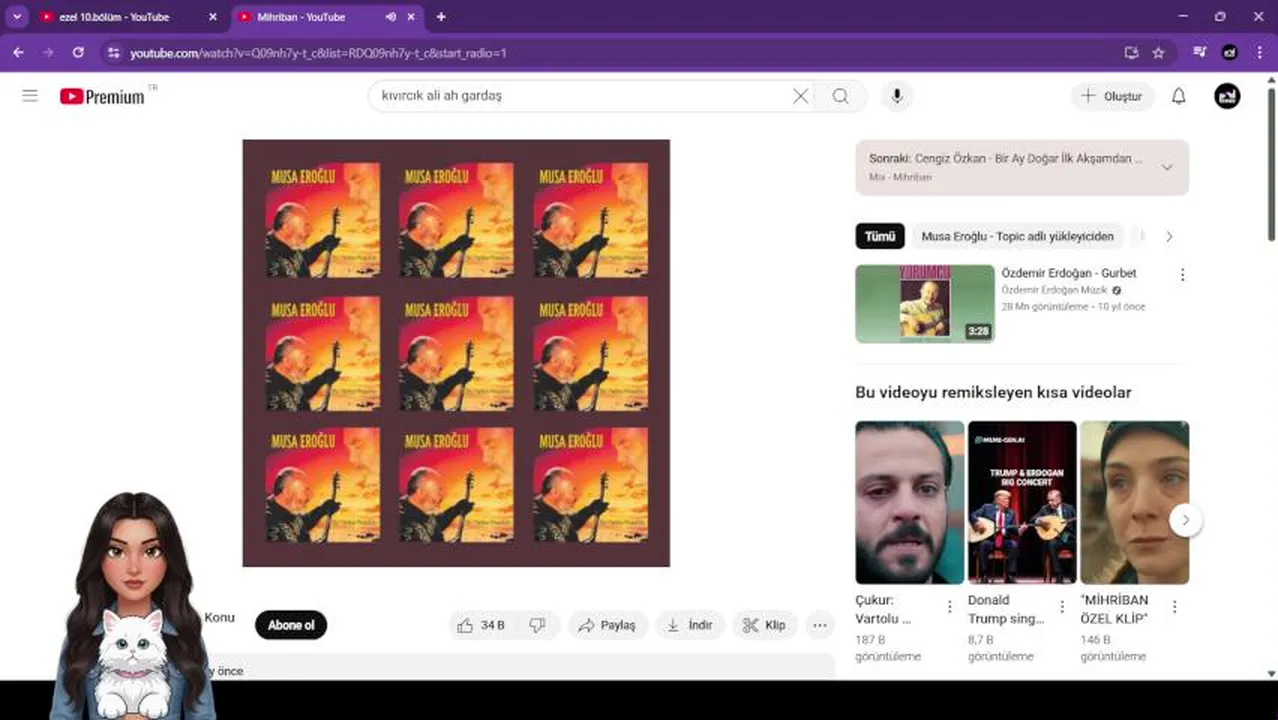This screenshot has height=720, width=1278.
Task: Open options menu for Özdemir Erdoğan - Gurbet
Action: [1182, 274]
